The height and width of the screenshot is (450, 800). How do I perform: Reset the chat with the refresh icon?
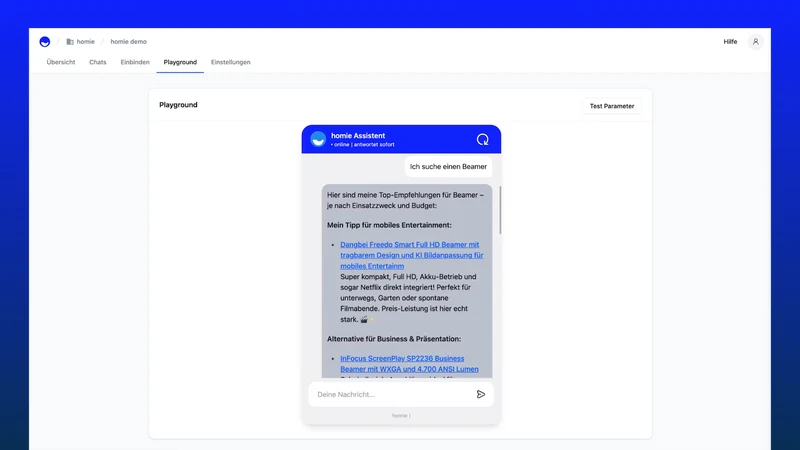click(x=482, y=139)
